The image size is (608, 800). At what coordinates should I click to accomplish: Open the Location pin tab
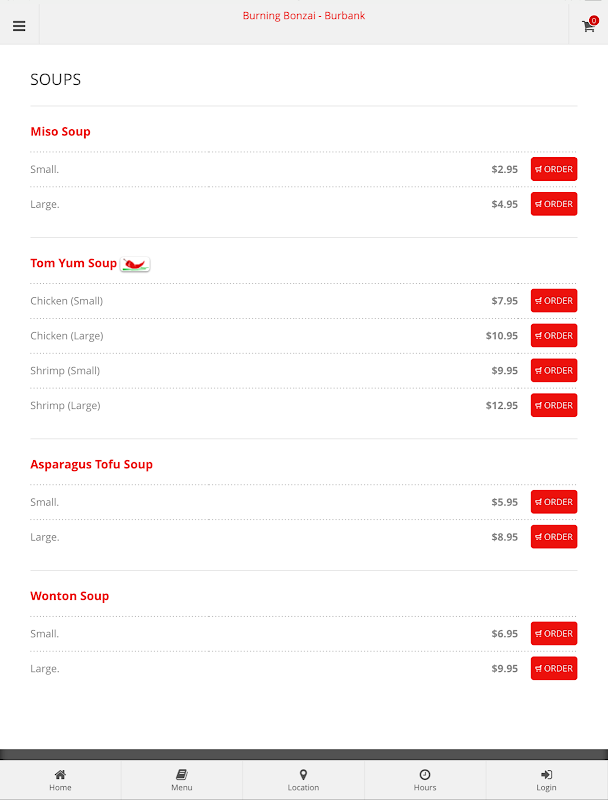[x=303, y=780]
